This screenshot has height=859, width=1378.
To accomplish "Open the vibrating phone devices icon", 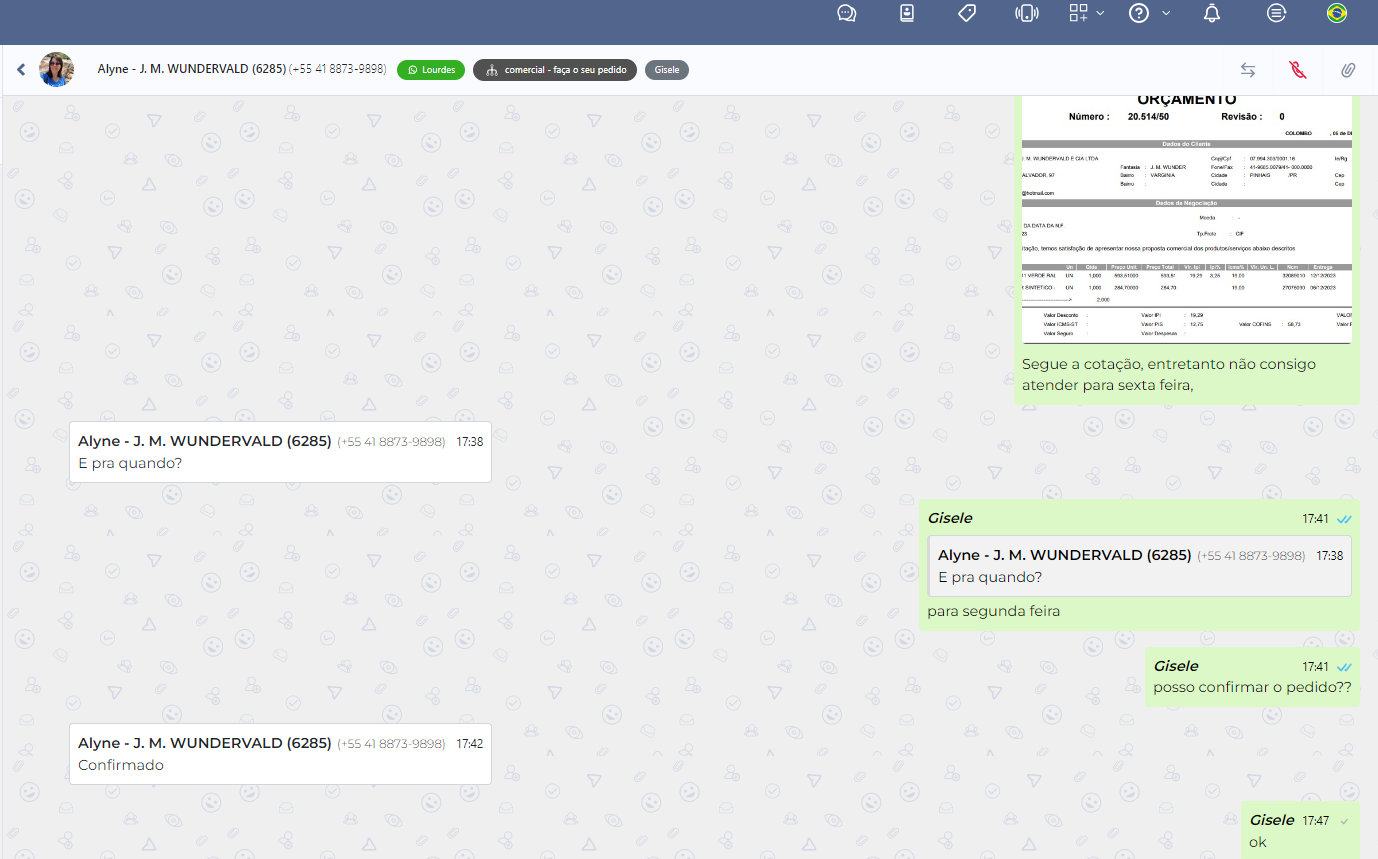I will (x=1025, y=13).
